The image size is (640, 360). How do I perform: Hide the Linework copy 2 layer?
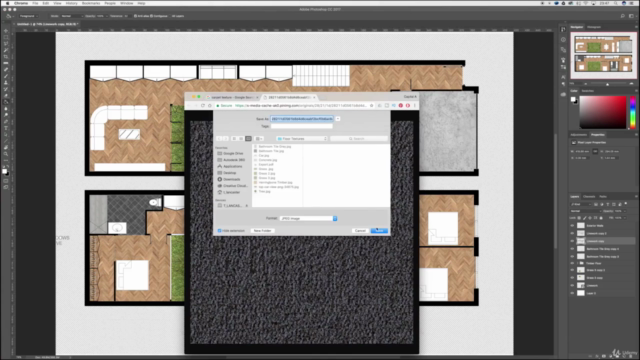pyautogui.click(x=572, y=233)
